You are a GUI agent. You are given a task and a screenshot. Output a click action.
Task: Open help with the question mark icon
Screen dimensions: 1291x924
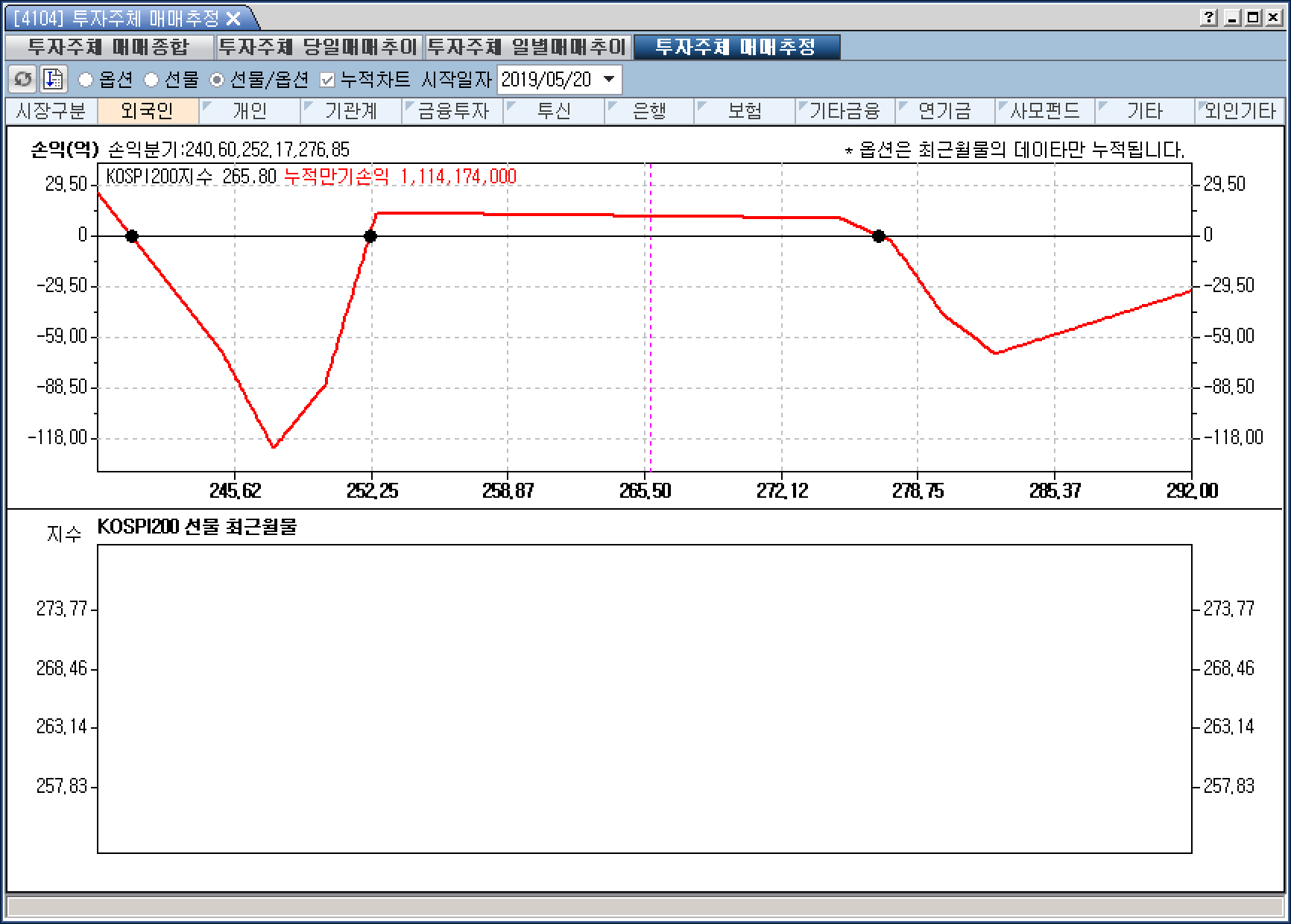coord(1209,18)
